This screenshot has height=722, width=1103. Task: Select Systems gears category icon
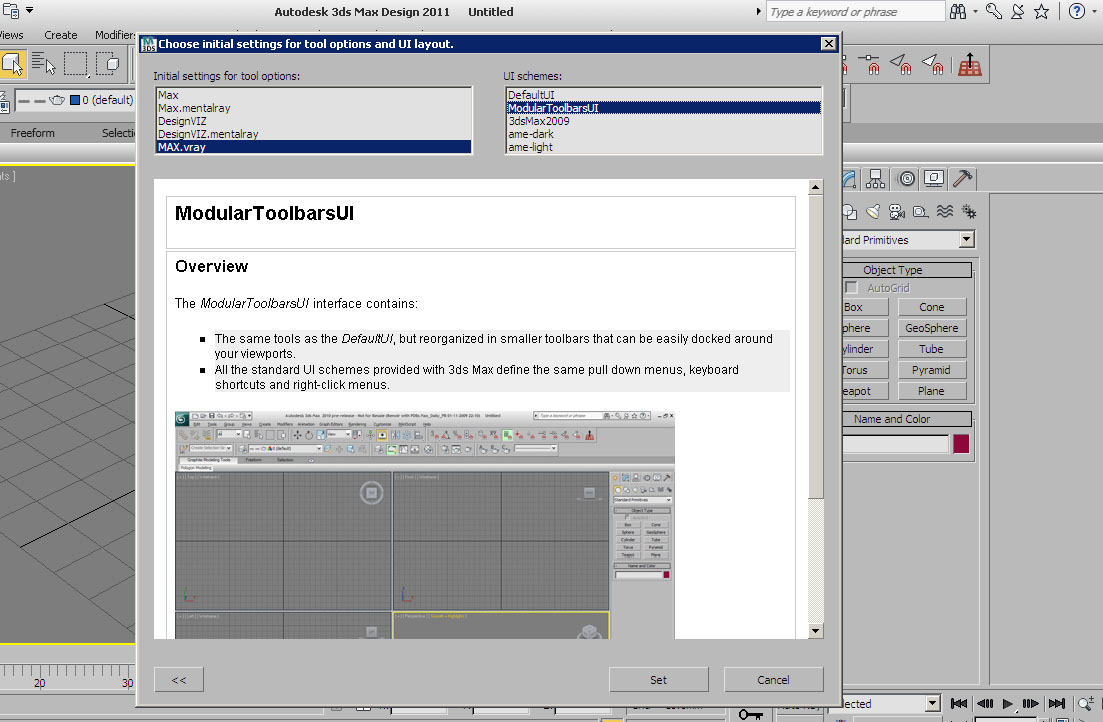(969, 211)
